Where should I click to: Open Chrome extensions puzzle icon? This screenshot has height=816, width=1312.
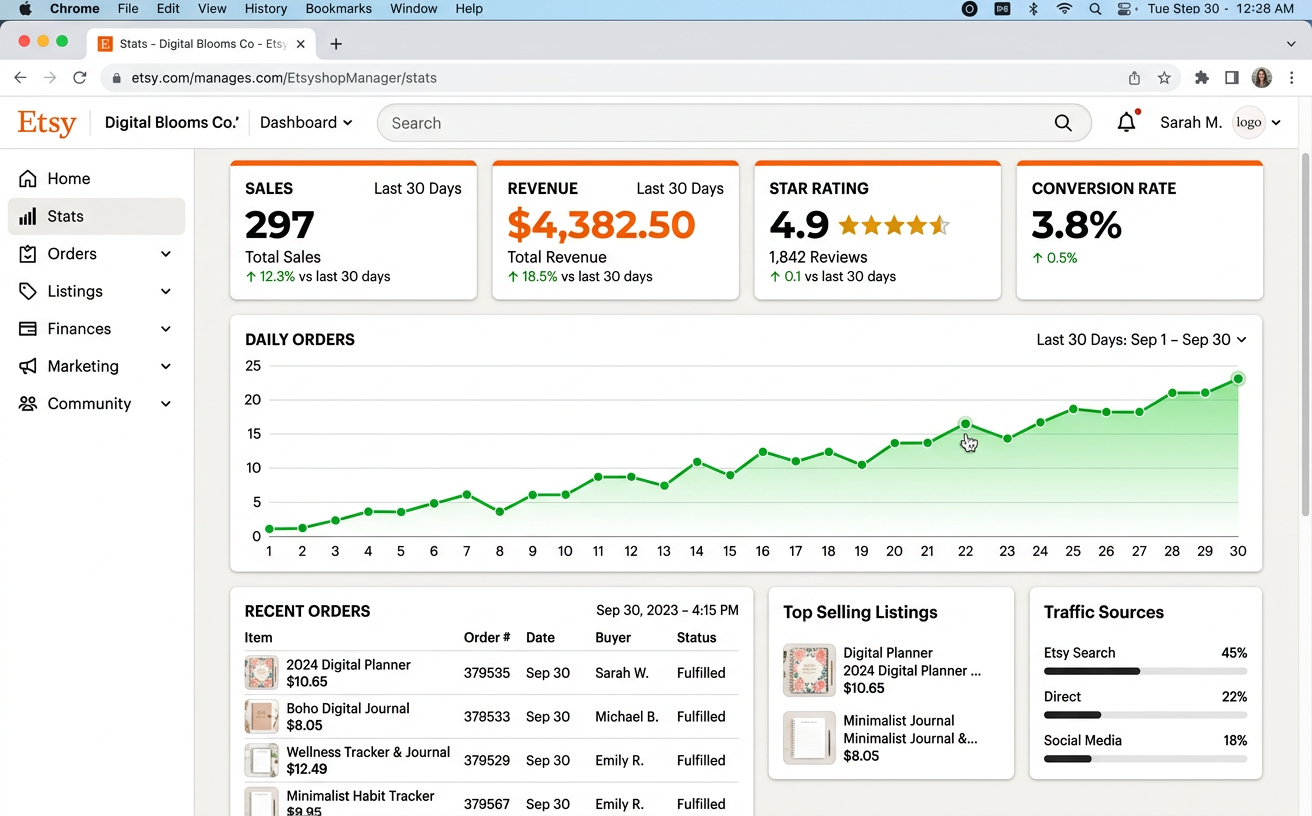1202,78
